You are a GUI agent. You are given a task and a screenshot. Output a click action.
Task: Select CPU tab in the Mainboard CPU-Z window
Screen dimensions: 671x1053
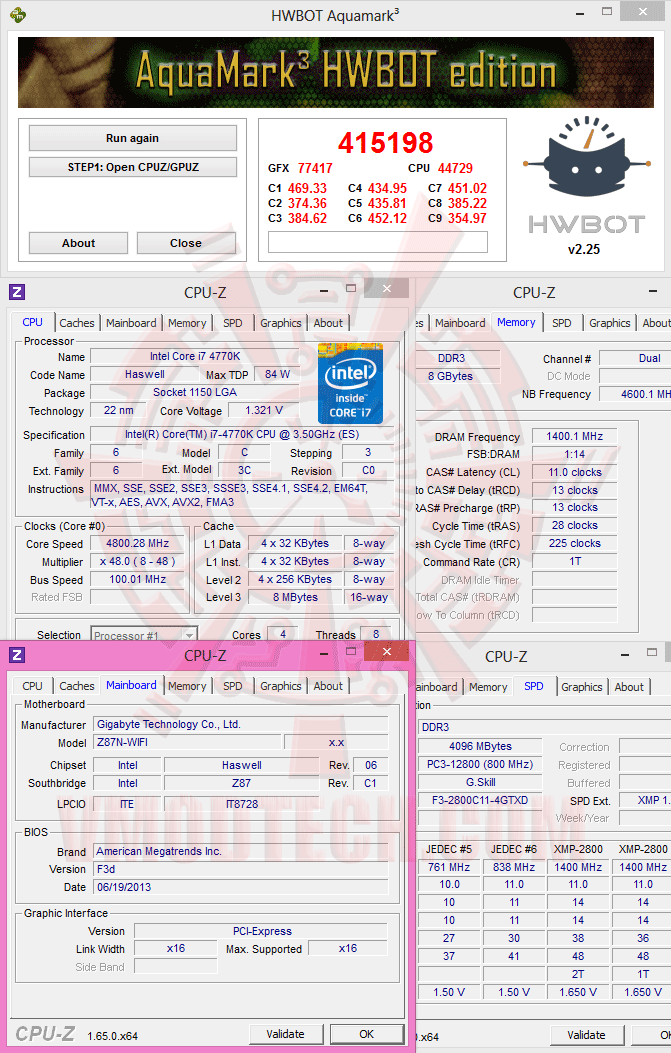coord(32,686)
